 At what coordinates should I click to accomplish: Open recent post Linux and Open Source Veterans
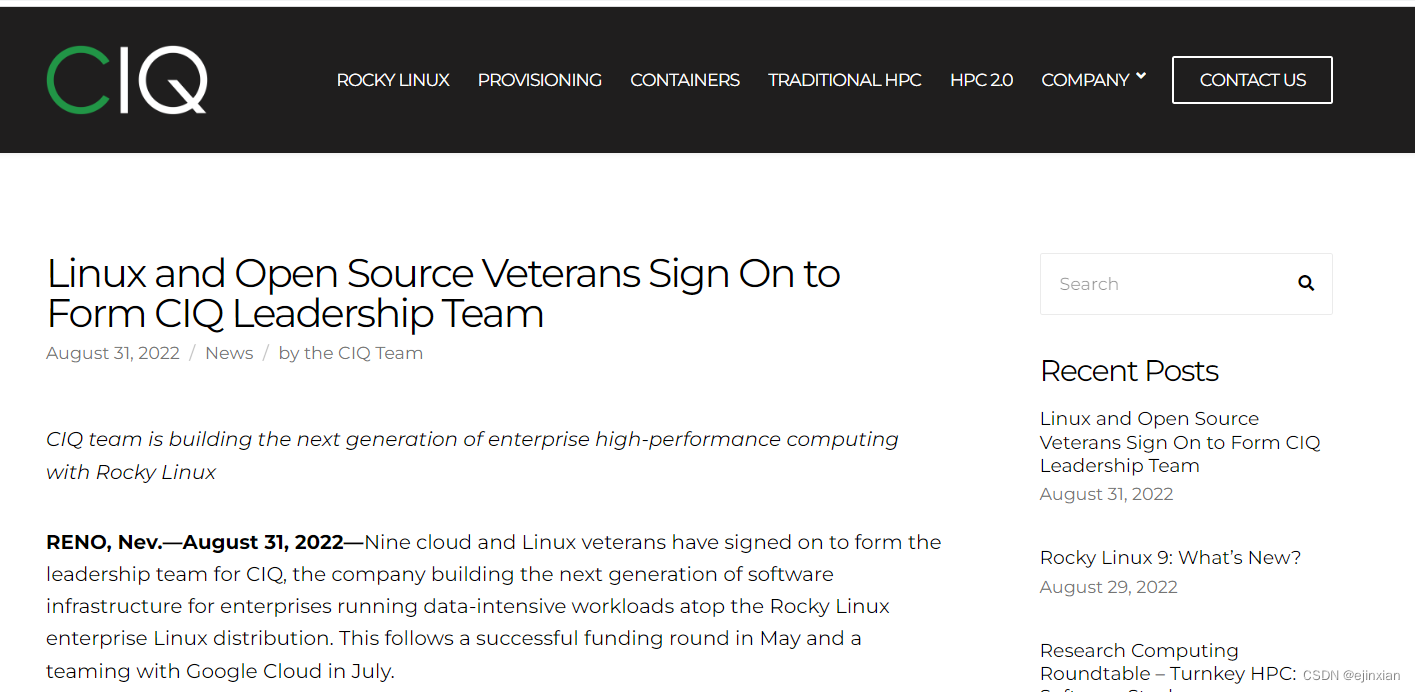tap(1180, 442)
